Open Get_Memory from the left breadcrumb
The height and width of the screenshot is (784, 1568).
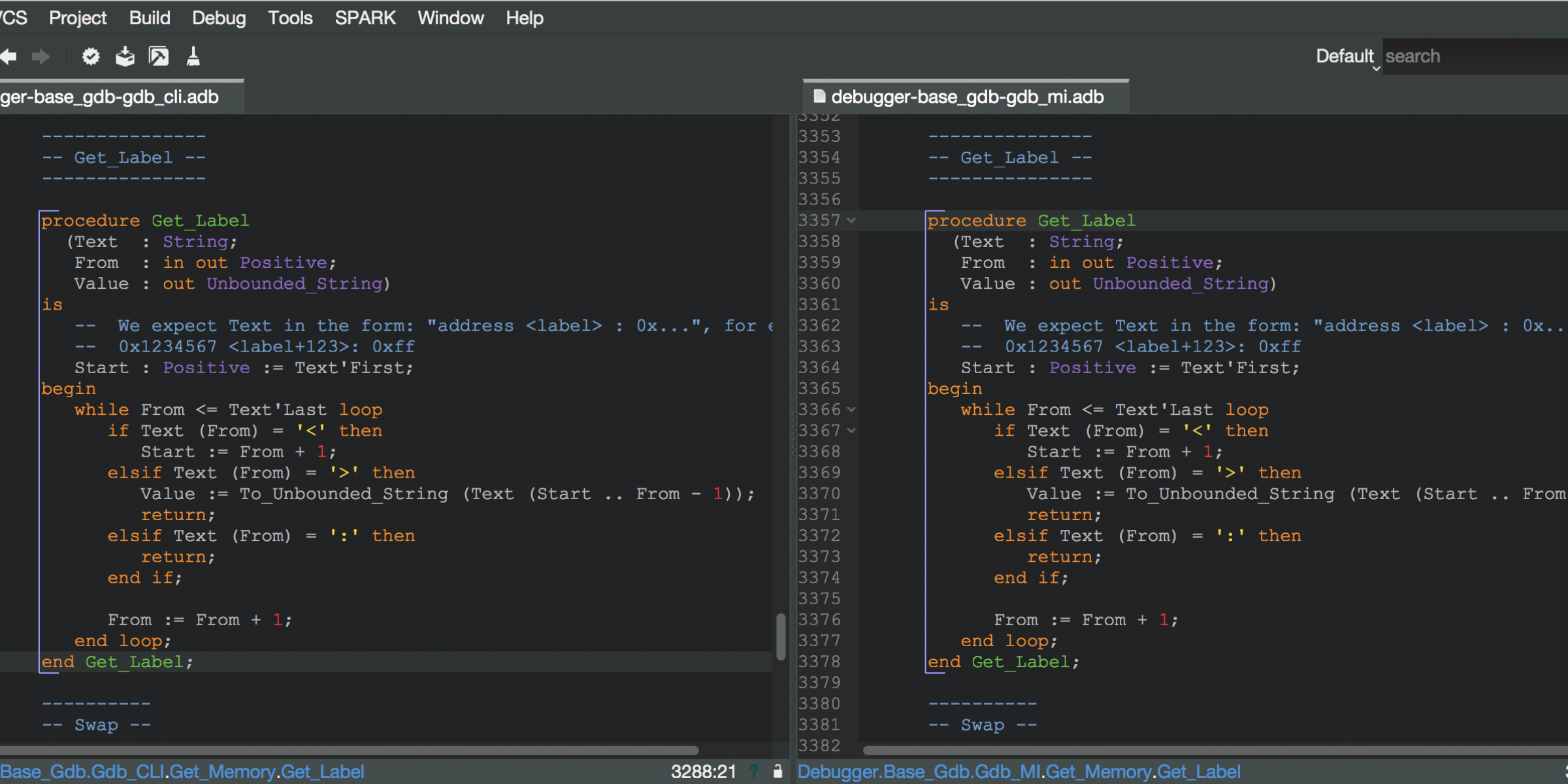tap(222, 772)
